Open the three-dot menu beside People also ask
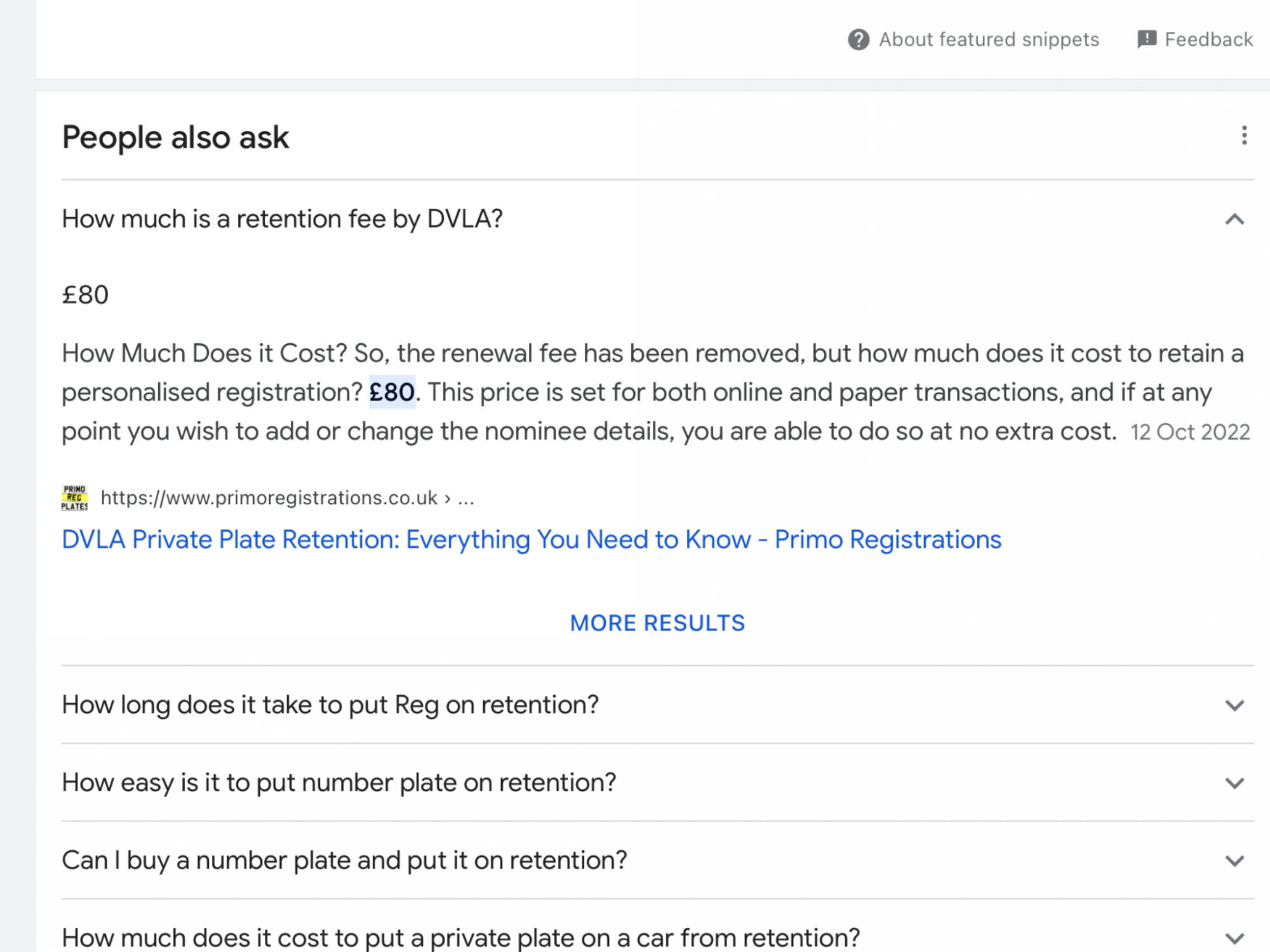 (1244, 135)
